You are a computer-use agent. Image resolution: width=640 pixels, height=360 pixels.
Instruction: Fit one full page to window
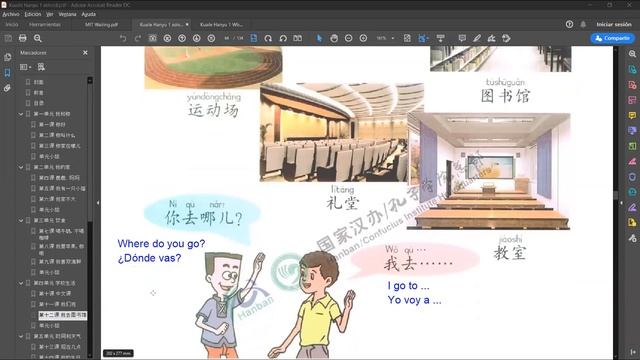point(407,38)
